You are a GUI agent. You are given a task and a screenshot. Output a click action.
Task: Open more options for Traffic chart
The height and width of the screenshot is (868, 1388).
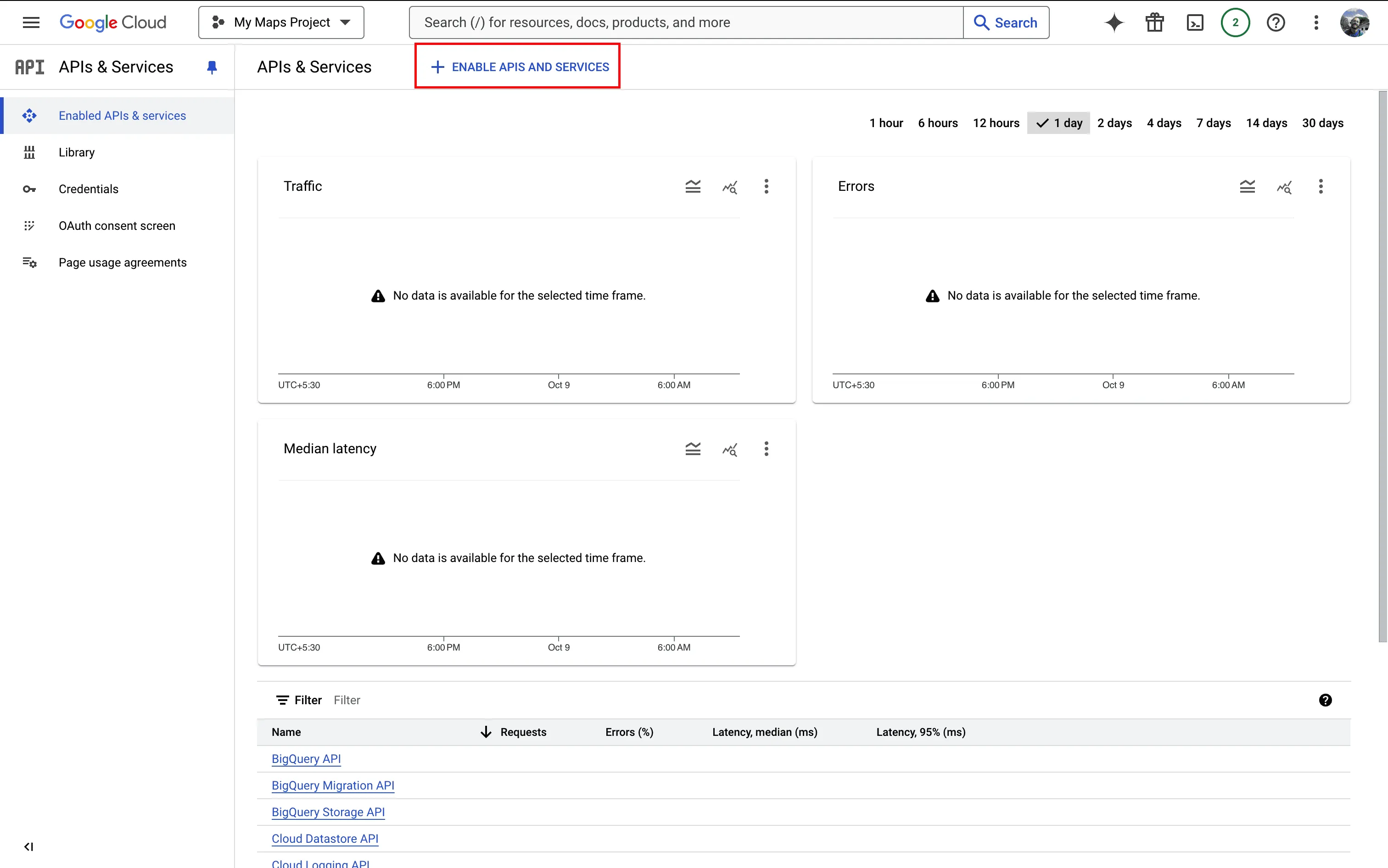pos(766,186)
